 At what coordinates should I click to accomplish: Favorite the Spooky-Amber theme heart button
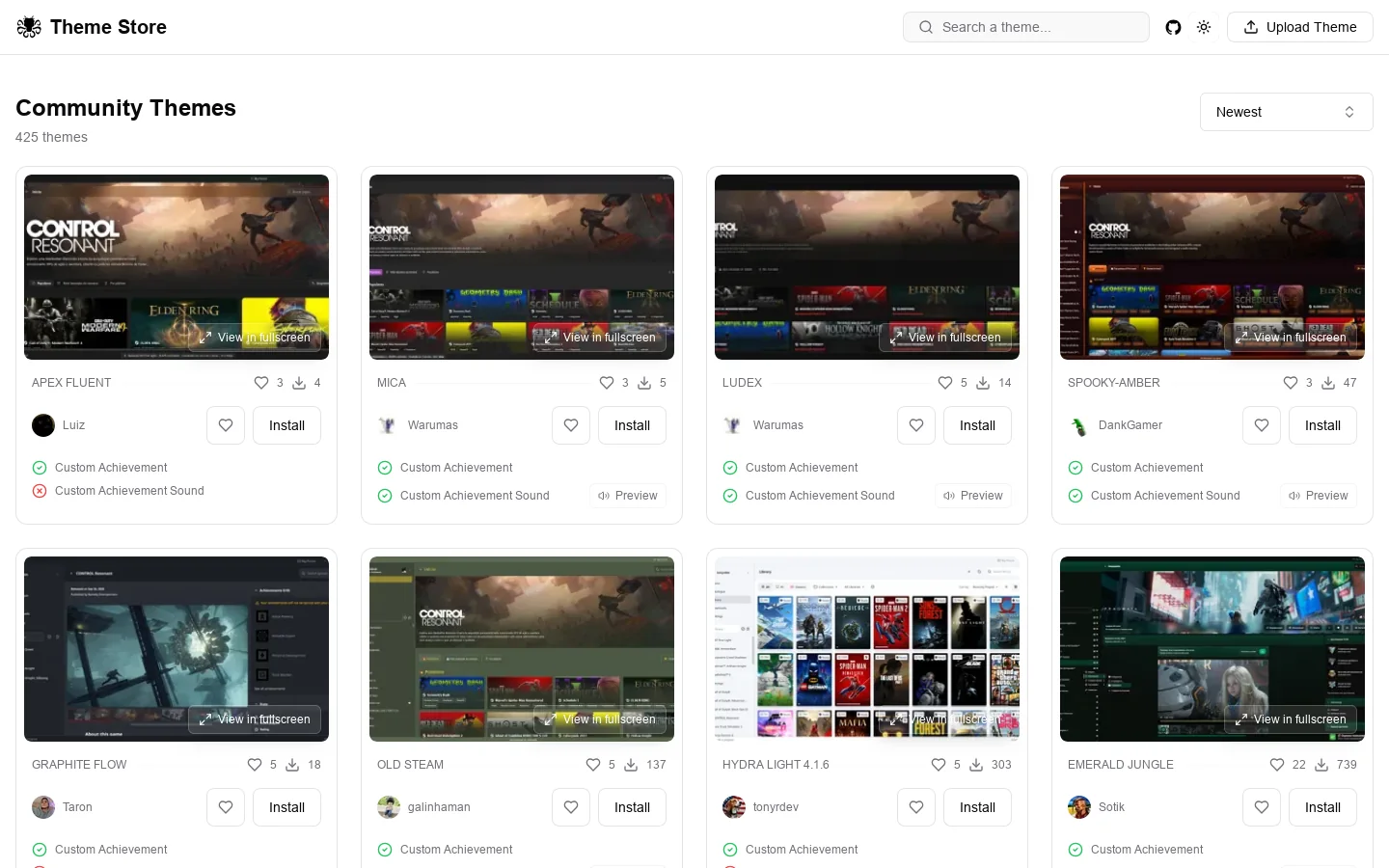click(1262, 425)
